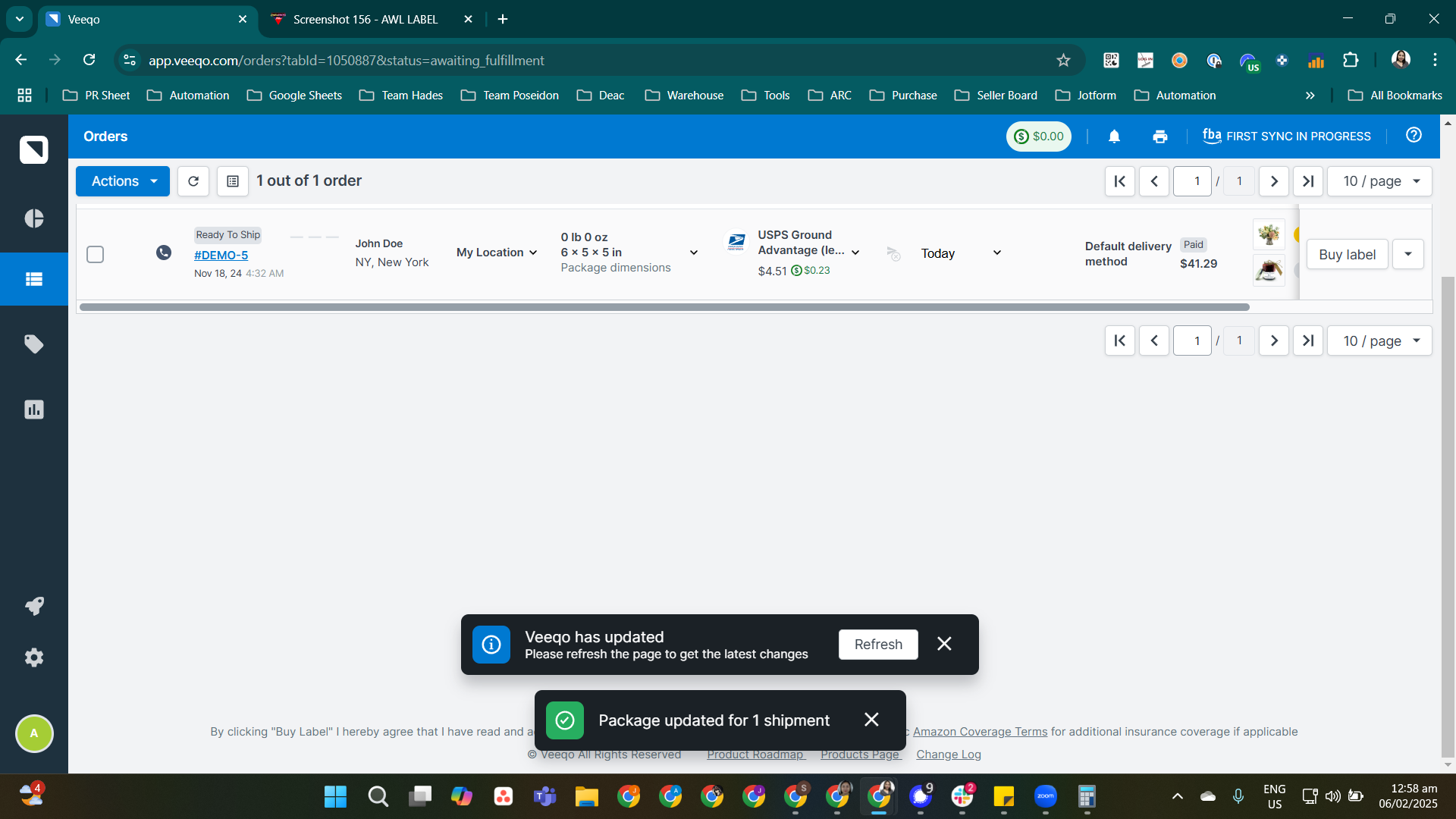Expand the Buy label arrow dropdown
The width and height of the screenshot is (1456, 819).
point(1408,254)
